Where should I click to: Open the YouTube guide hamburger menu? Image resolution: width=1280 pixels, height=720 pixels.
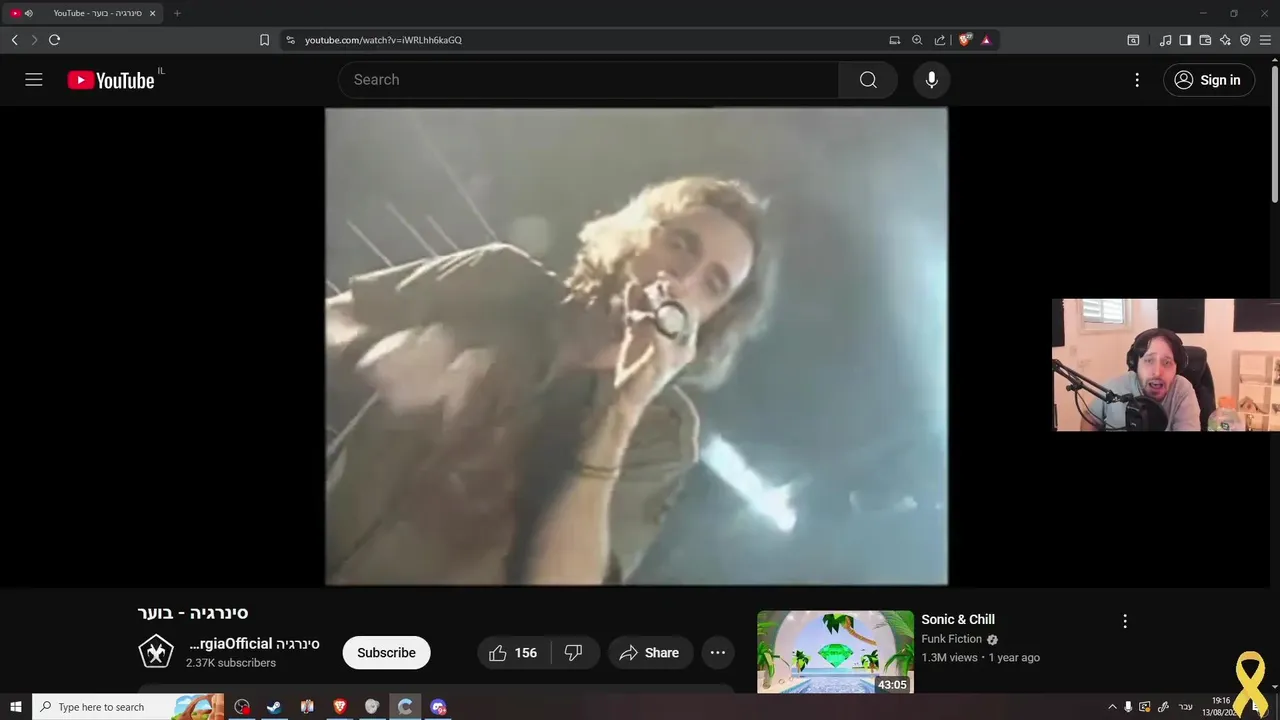34,80
